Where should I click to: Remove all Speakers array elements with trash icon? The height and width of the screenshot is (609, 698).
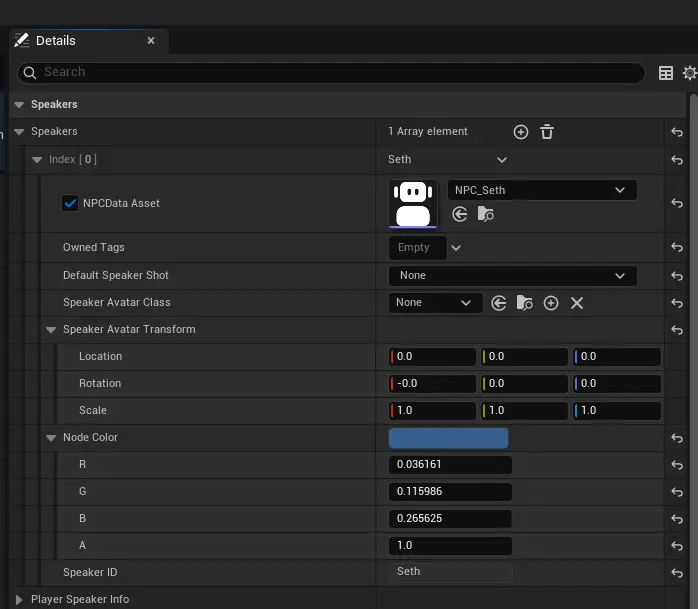pyautogui.click(x=547, y=132)
